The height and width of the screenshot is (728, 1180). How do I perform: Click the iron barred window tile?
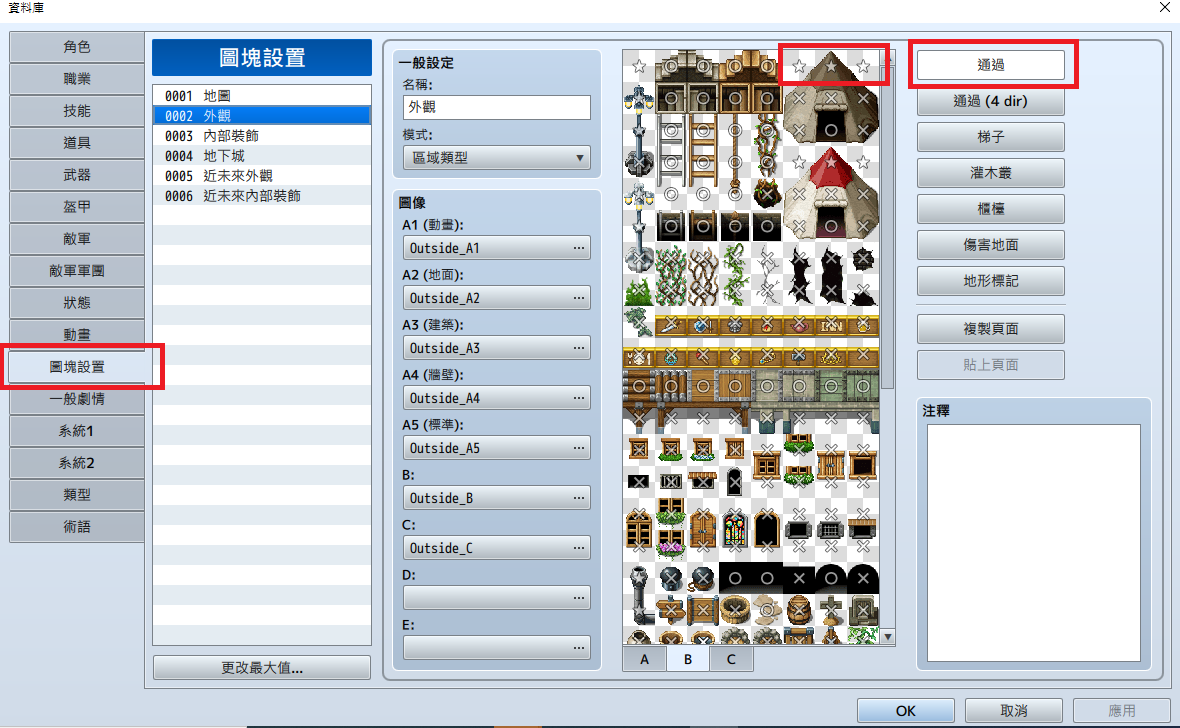tap(831, 529)
